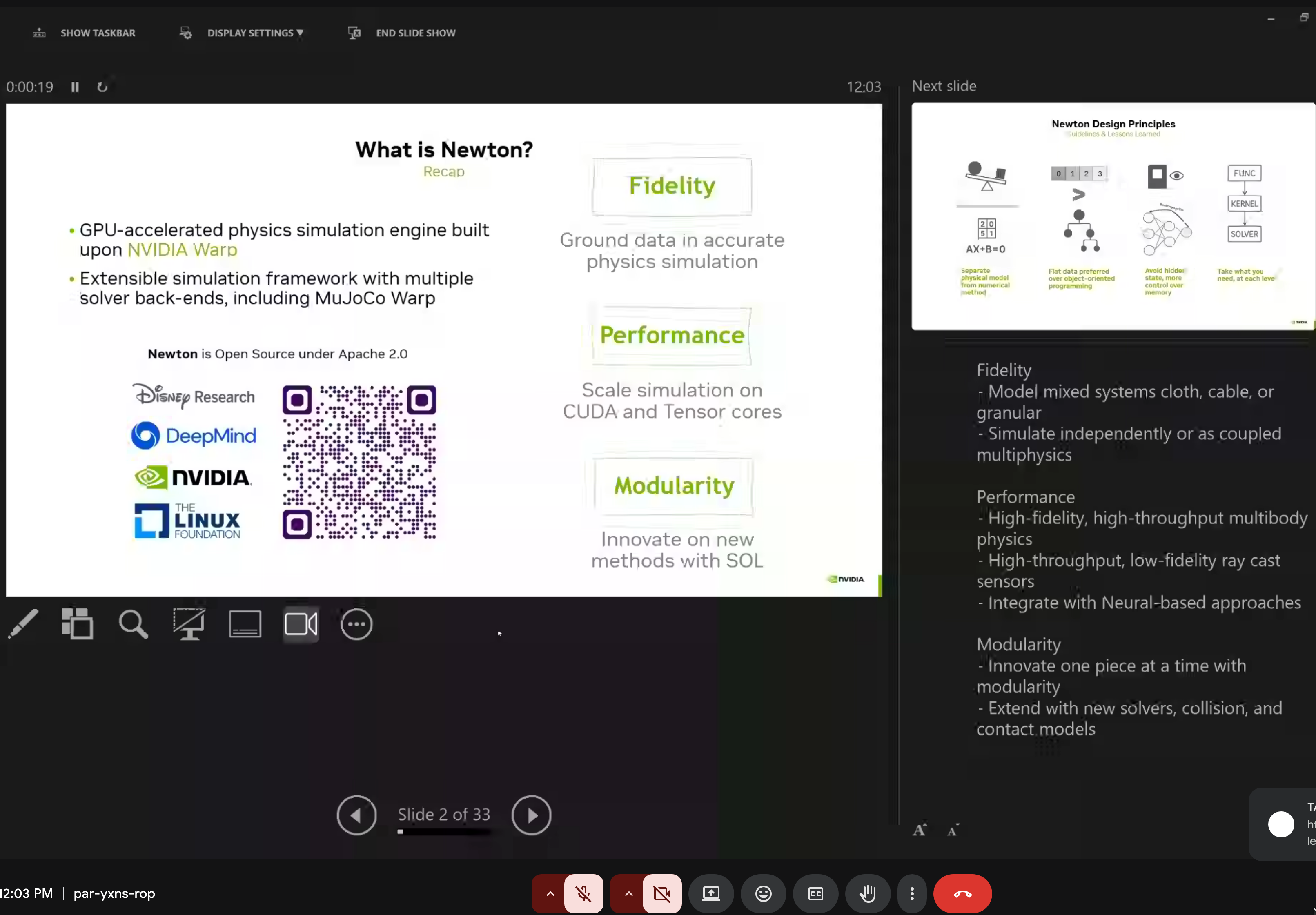The width and height of the screenshot is (1316, 915).
Task: Send an emoji reaction
Action: pos(763,894)
